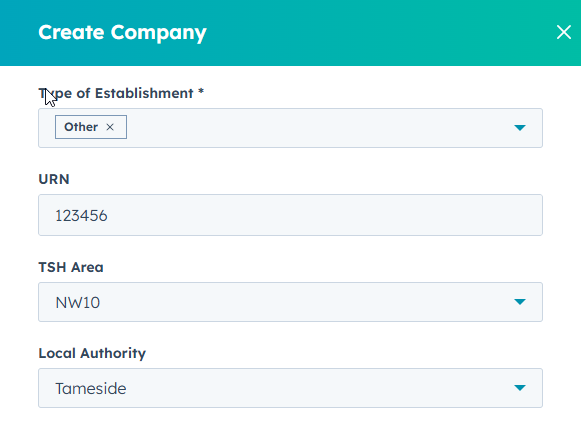Click the Create Company header title
This screenshot has width=581, height=421.
[x=122, y=33]
